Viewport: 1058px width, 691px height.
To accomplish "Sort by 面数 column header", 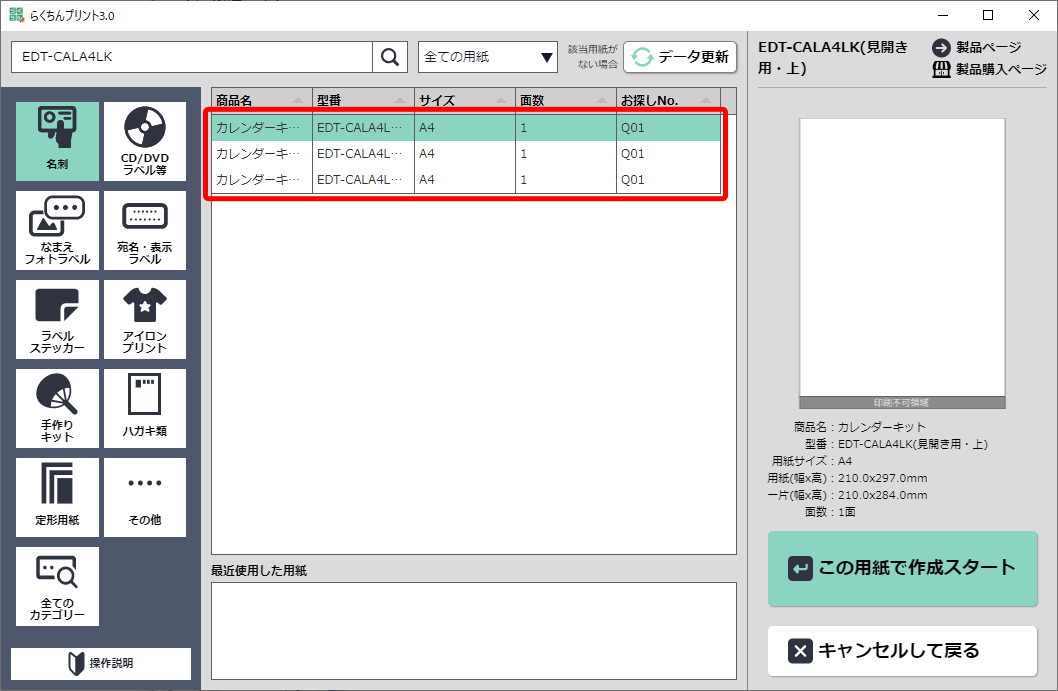I will point(566,101).
